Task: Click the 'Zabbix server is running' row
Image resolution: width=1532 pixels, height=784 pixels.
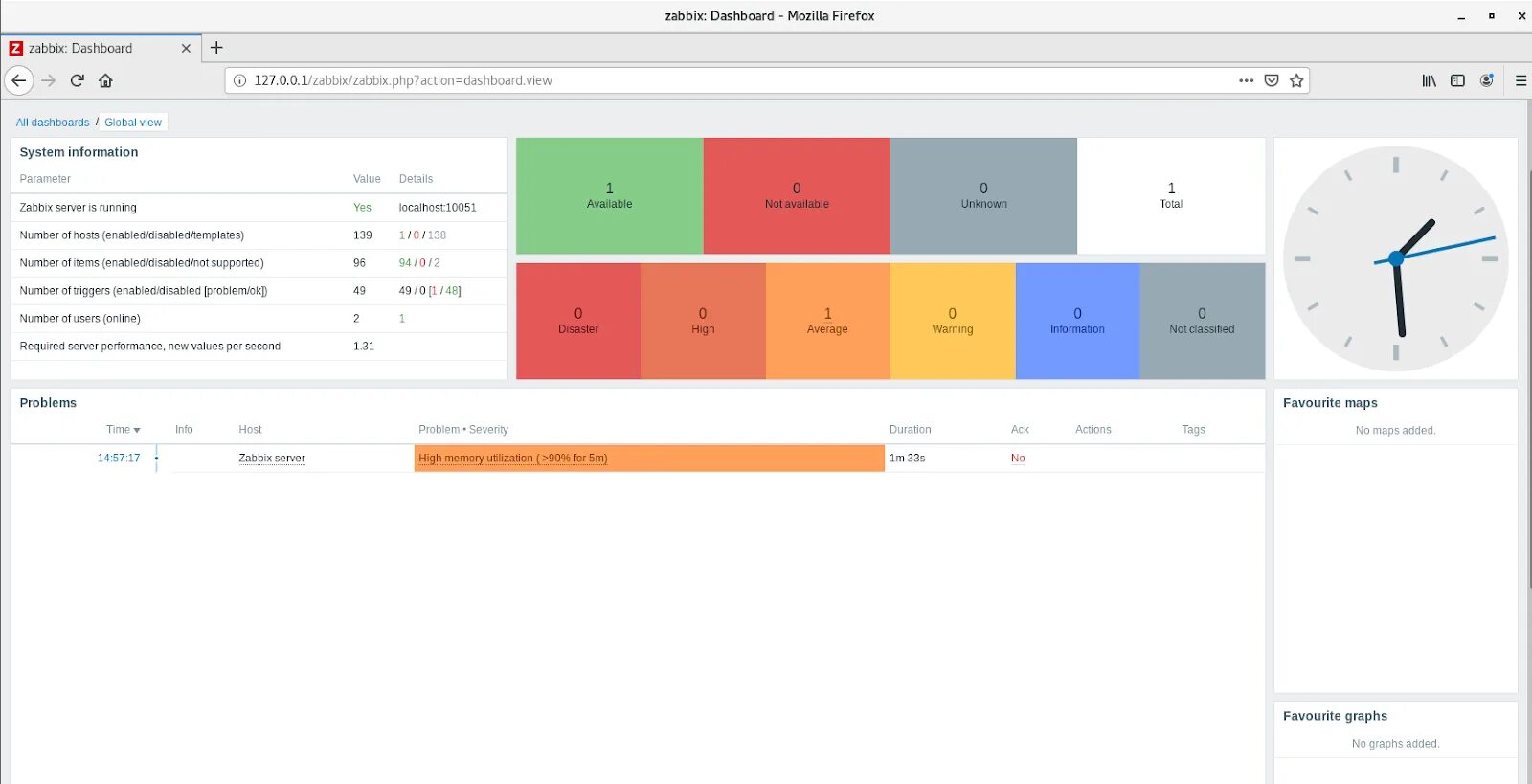Action: 259,208
